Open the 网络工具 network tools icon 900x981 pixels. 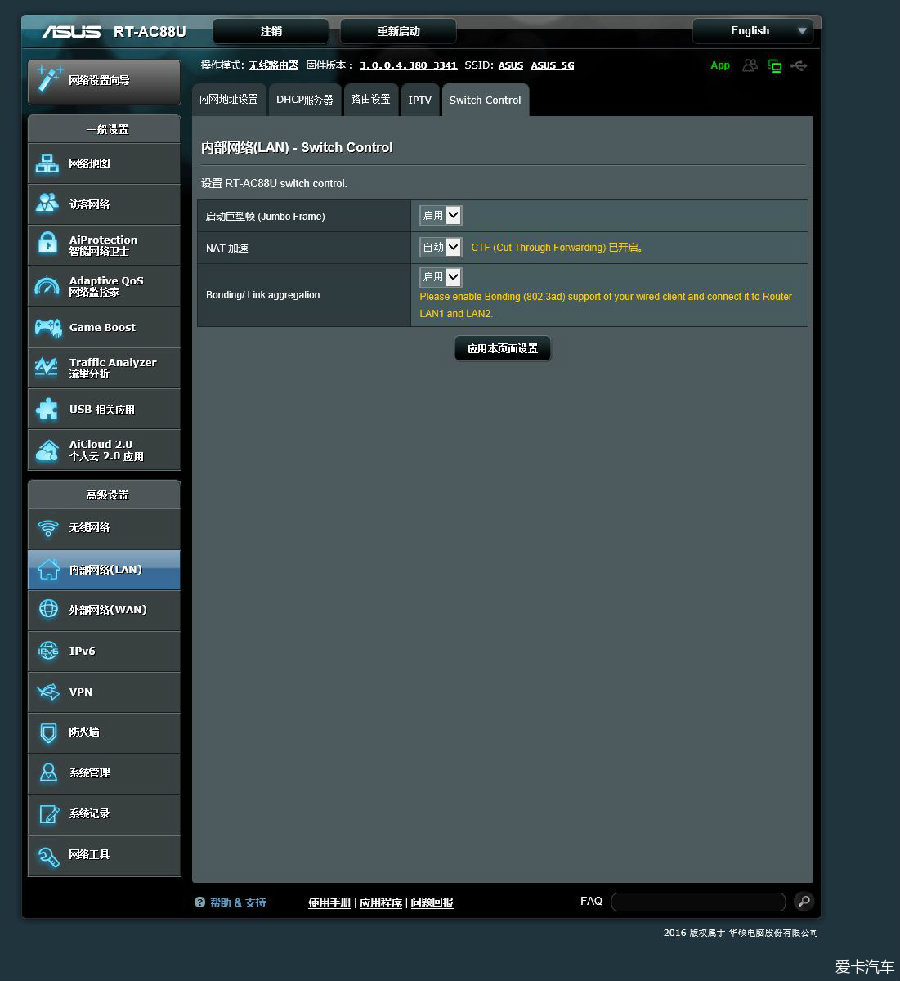click(x=49, y=855)
